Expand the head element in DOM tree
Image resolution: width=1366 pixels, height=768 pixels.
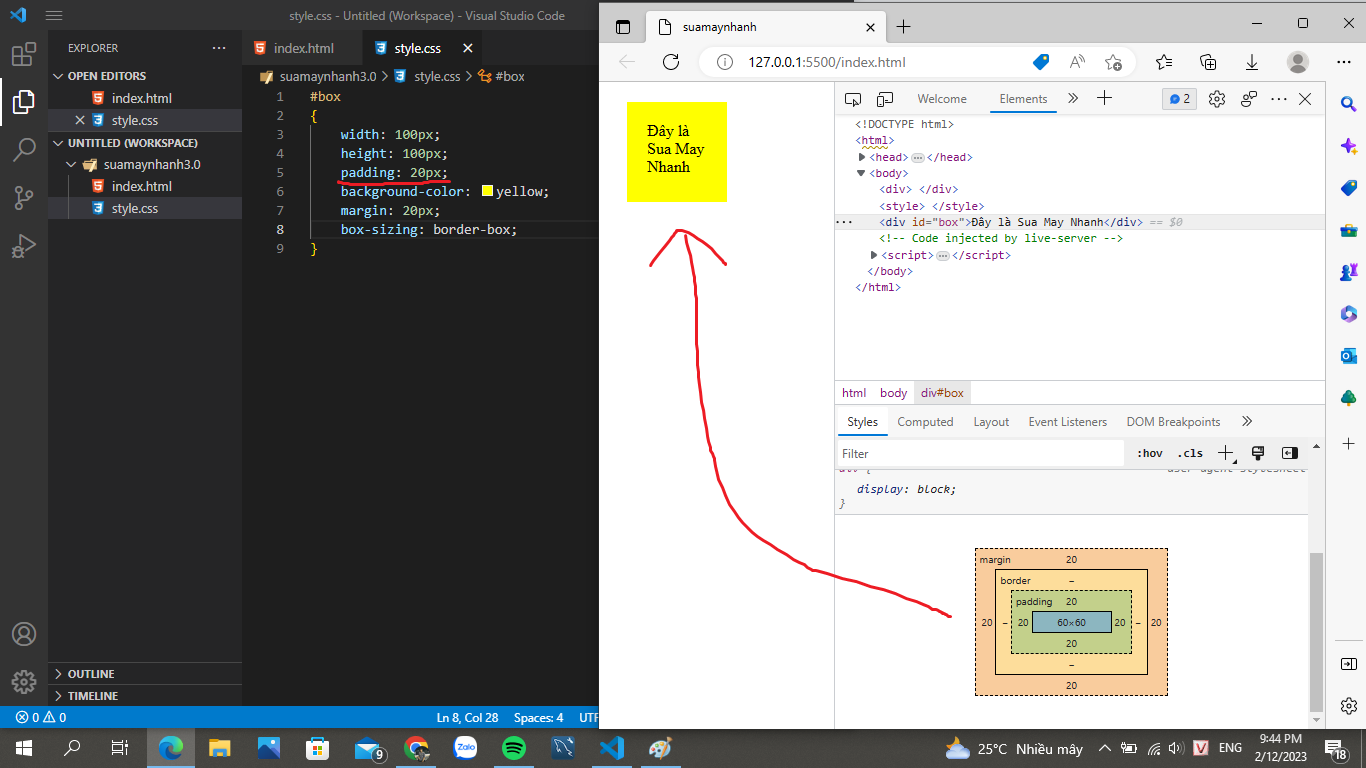tap(862, 157)
